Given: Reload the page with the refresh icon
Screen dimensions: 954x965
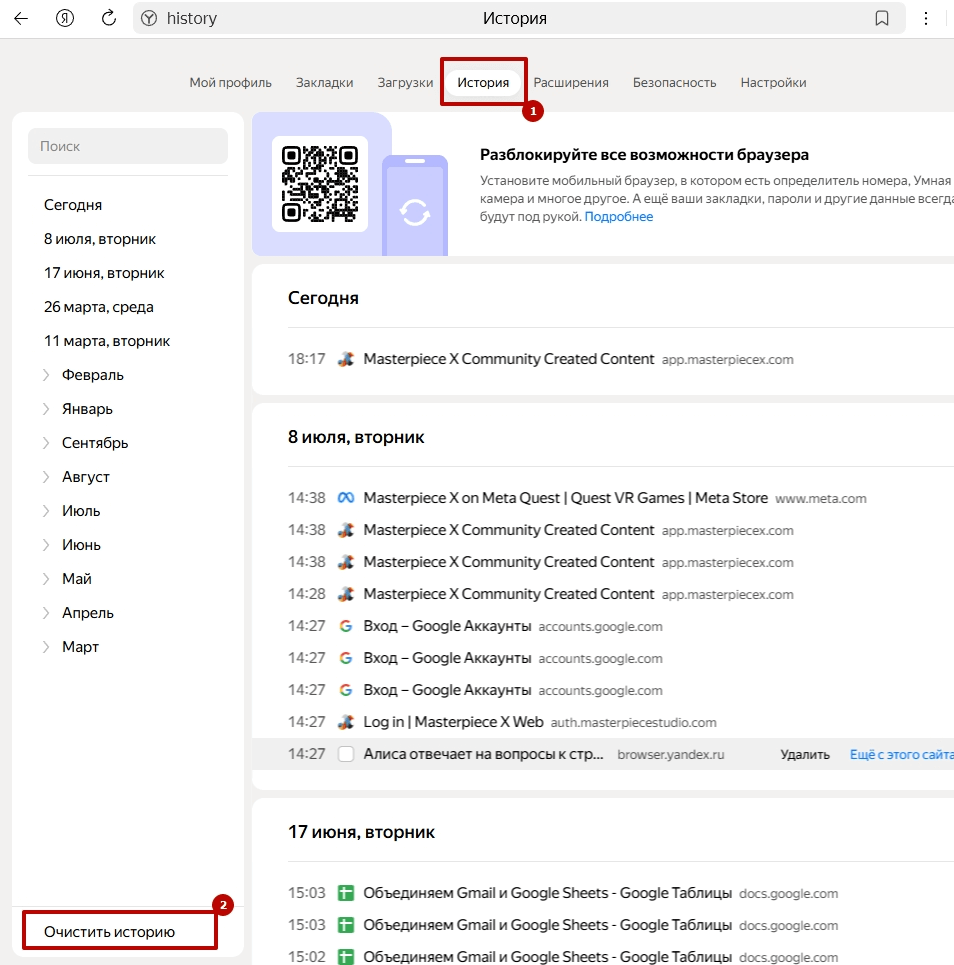Looking at the screenshot, I should [109, 18].
